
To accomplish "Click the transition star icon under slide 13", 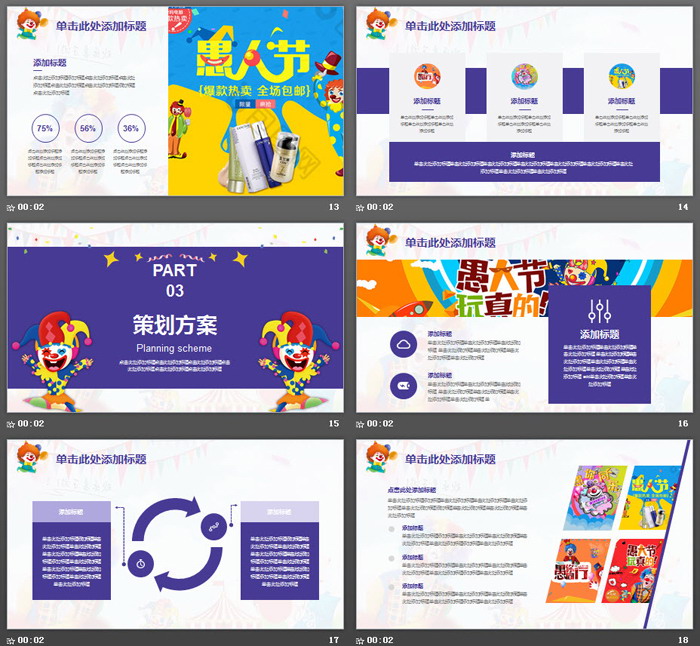I will click(x=11, y=207).
